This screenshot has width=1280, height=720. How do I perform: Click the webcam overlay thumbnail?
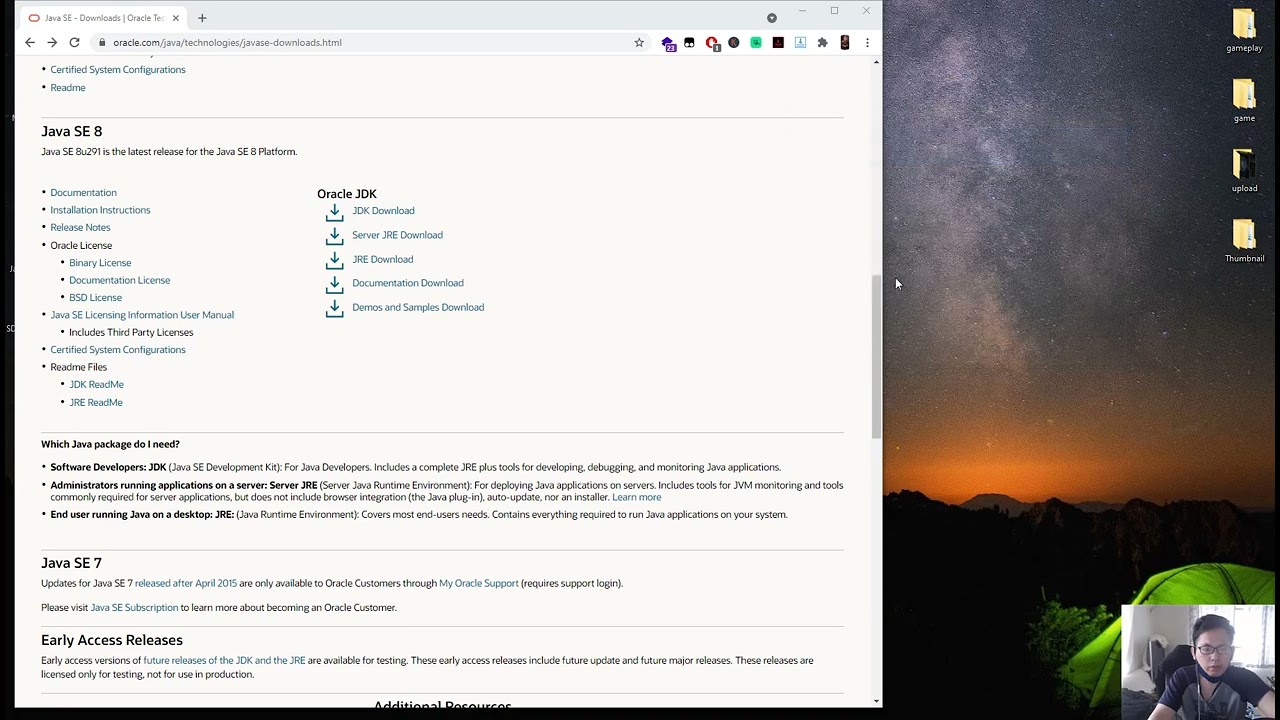click(x=1198, y=662)
